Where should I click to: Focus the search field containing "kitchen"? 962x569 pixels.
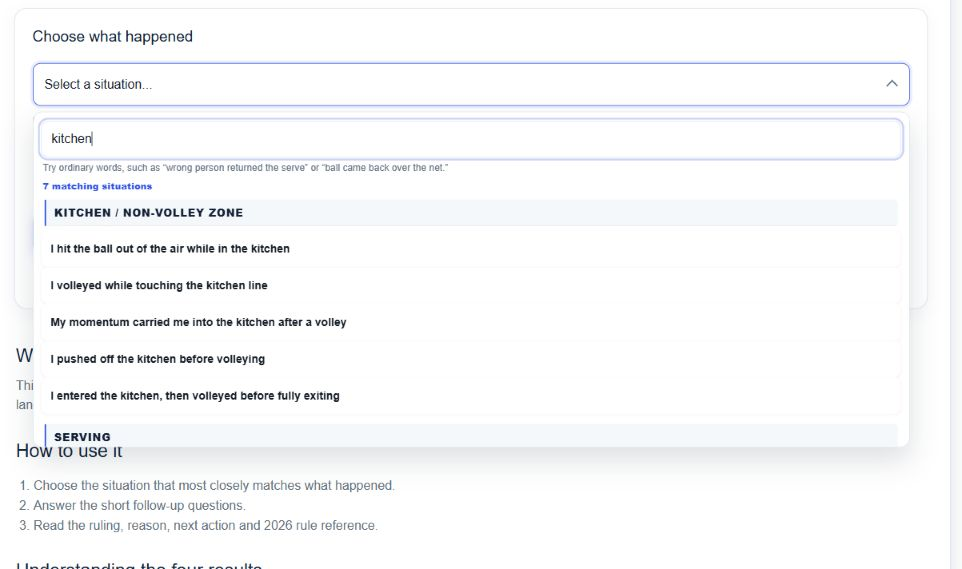pyautogui.click(x=471, y=139)
